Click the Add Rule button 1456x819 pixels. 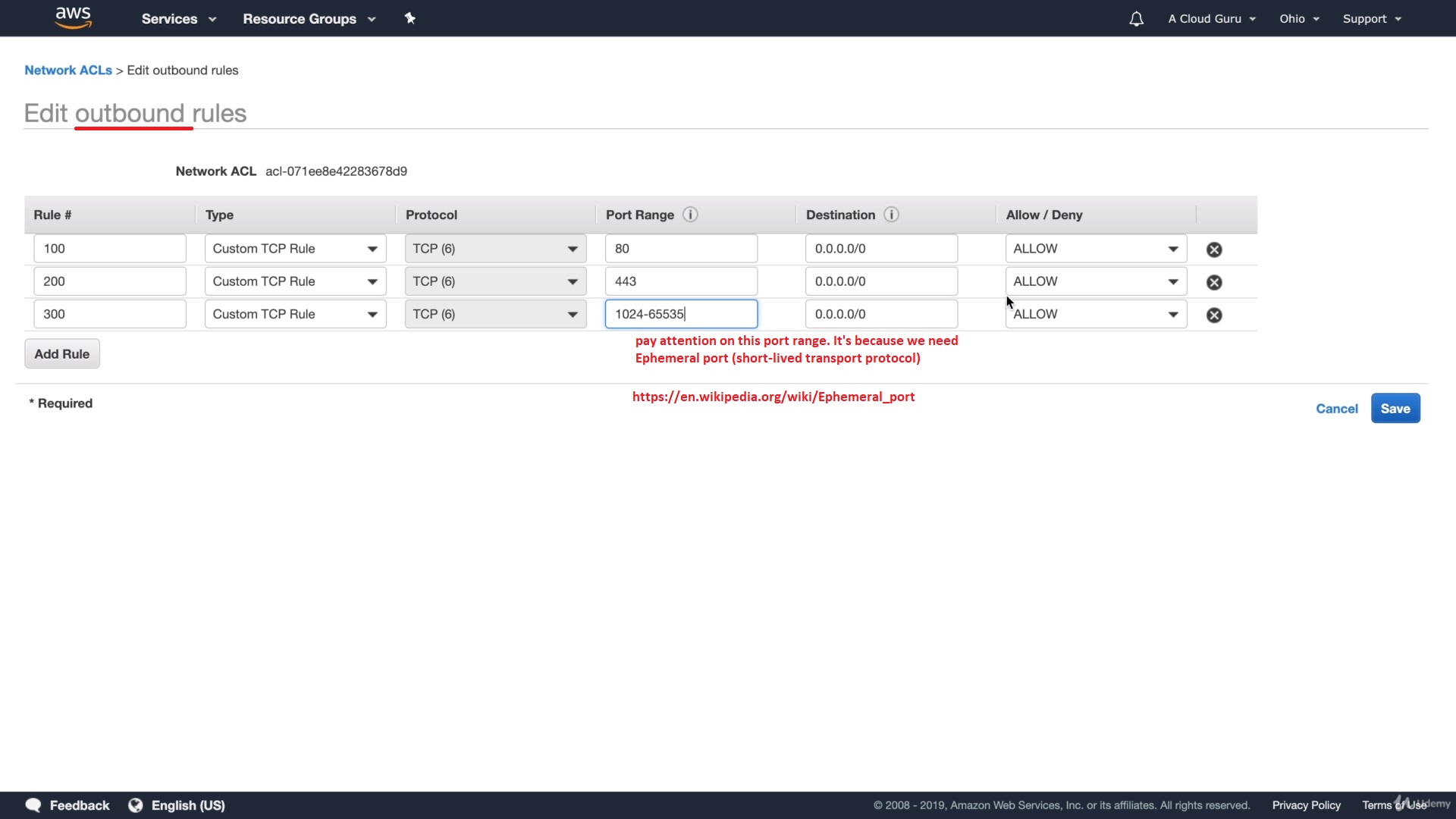coord(62,354)
